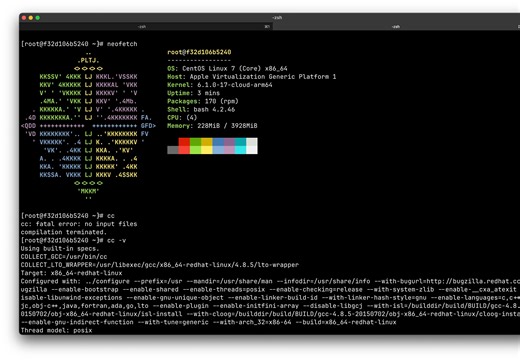Close the terminal window with red button
The image size is (520, 360).
24,18
